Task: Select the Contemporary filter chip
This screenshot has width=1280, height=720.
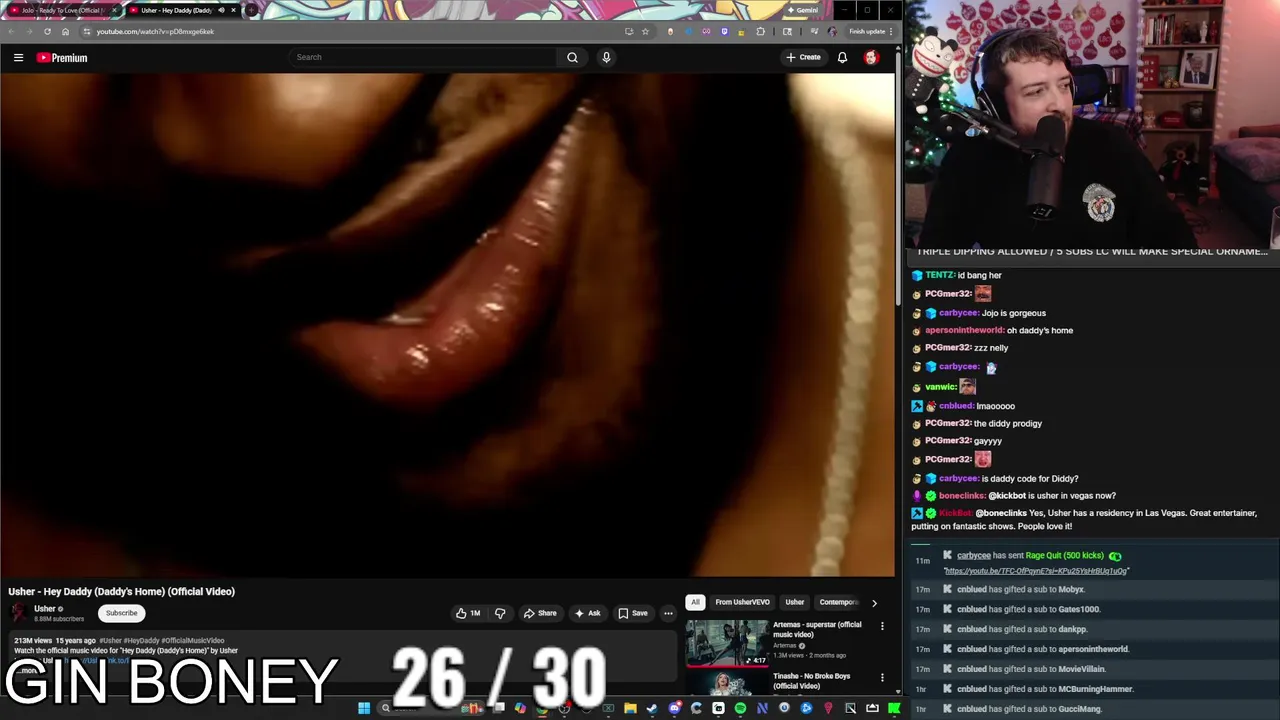Action: (x=838, y=602)
